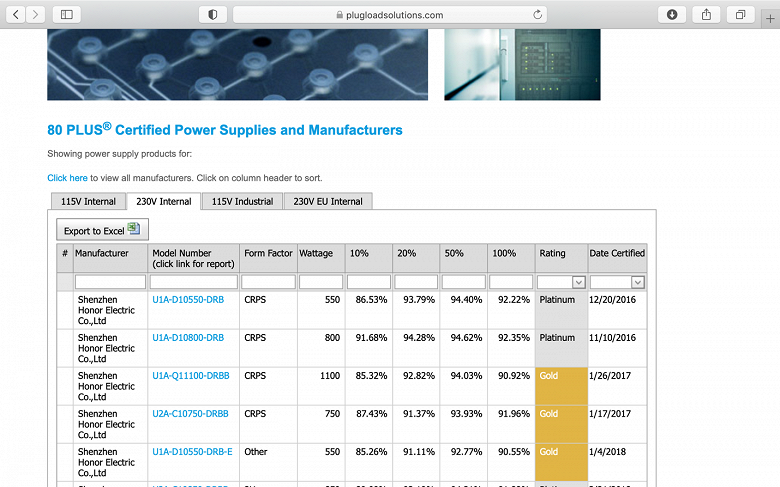Screen dimensions: 780x487
Task: Open the Share sheet icon
Action: coord(706,14)
